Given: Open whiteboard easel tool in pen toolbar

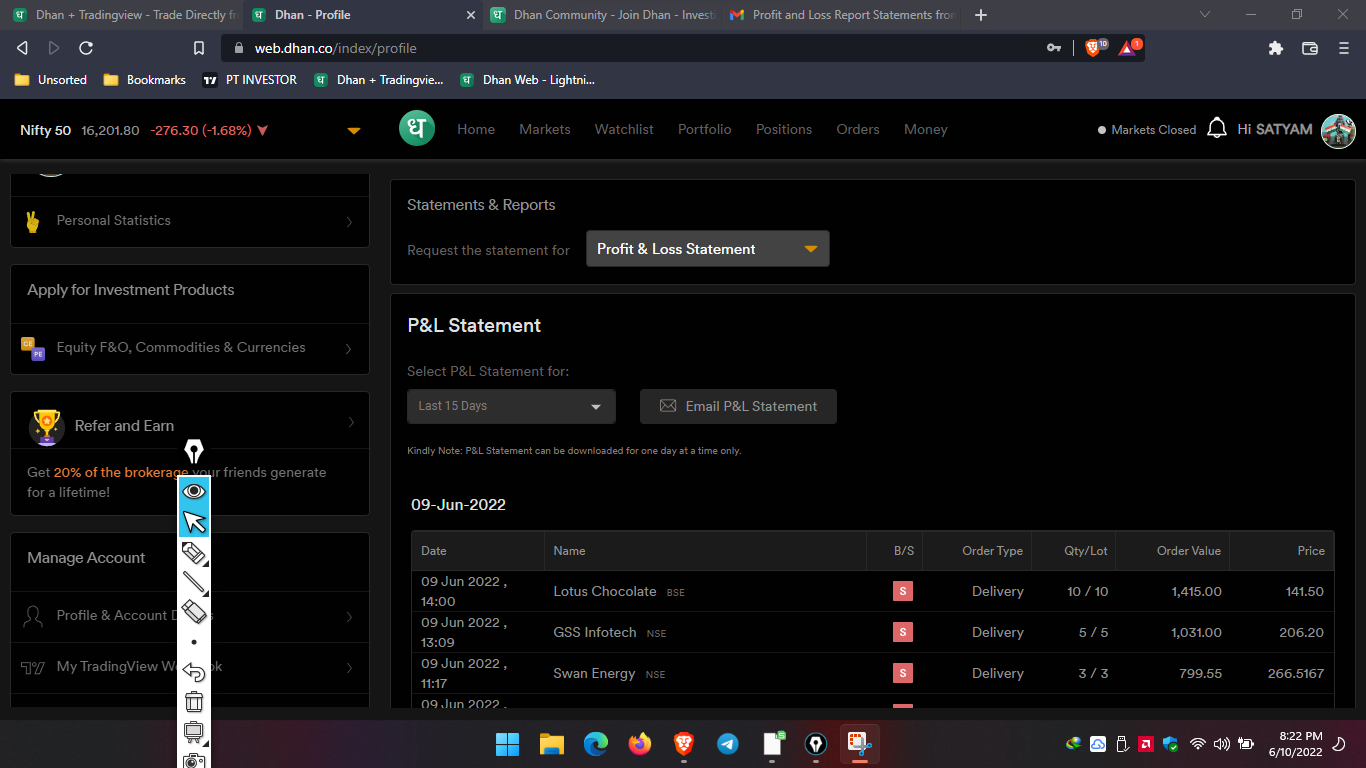Looking at the screenshot, I should (x=194, y=732).
